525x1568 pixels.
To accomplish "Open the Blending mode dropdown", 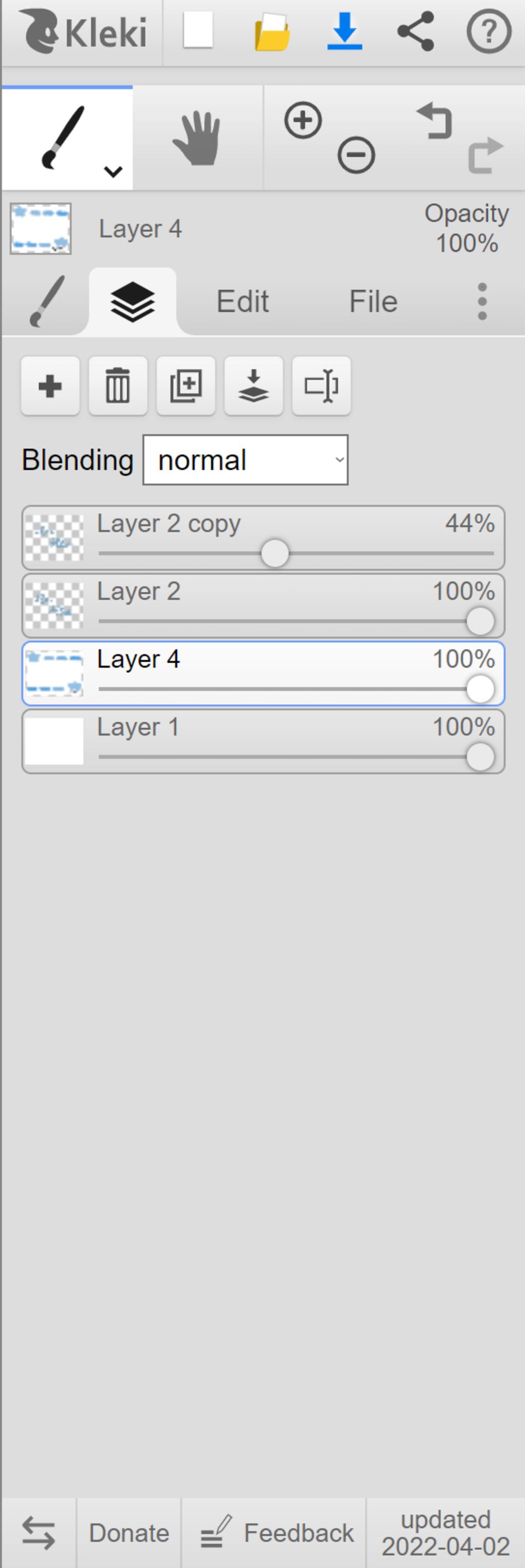I will click(246, 460).
